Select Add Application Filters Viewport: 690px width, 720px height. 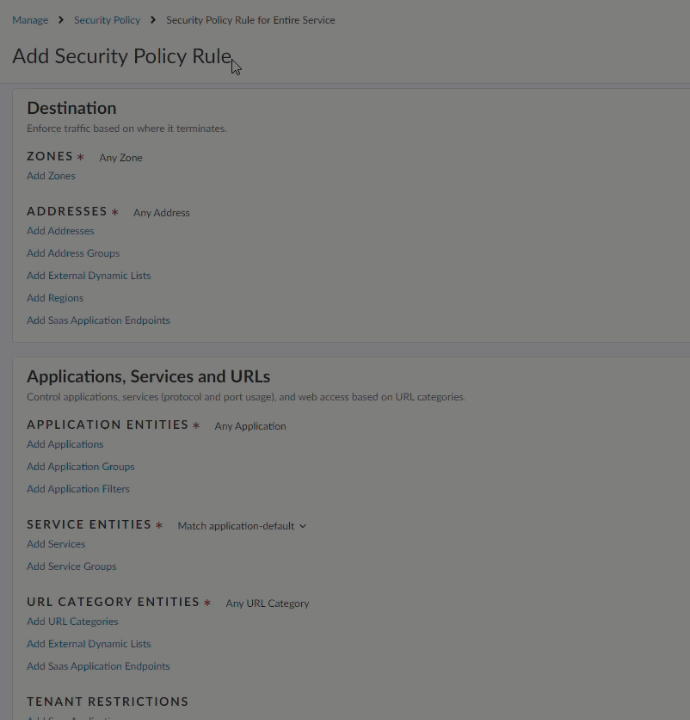click(x=78, y=489)
